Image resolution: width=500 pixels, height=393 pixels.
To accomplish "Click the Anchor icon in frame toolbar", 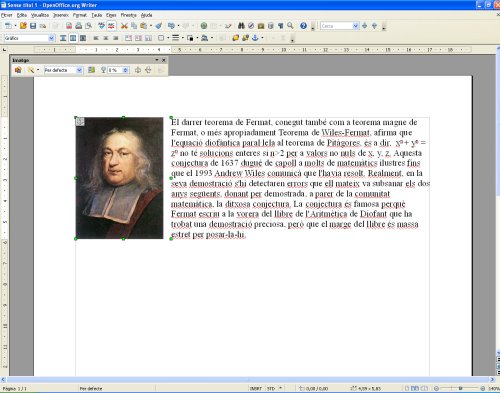I will coord(255,38).
